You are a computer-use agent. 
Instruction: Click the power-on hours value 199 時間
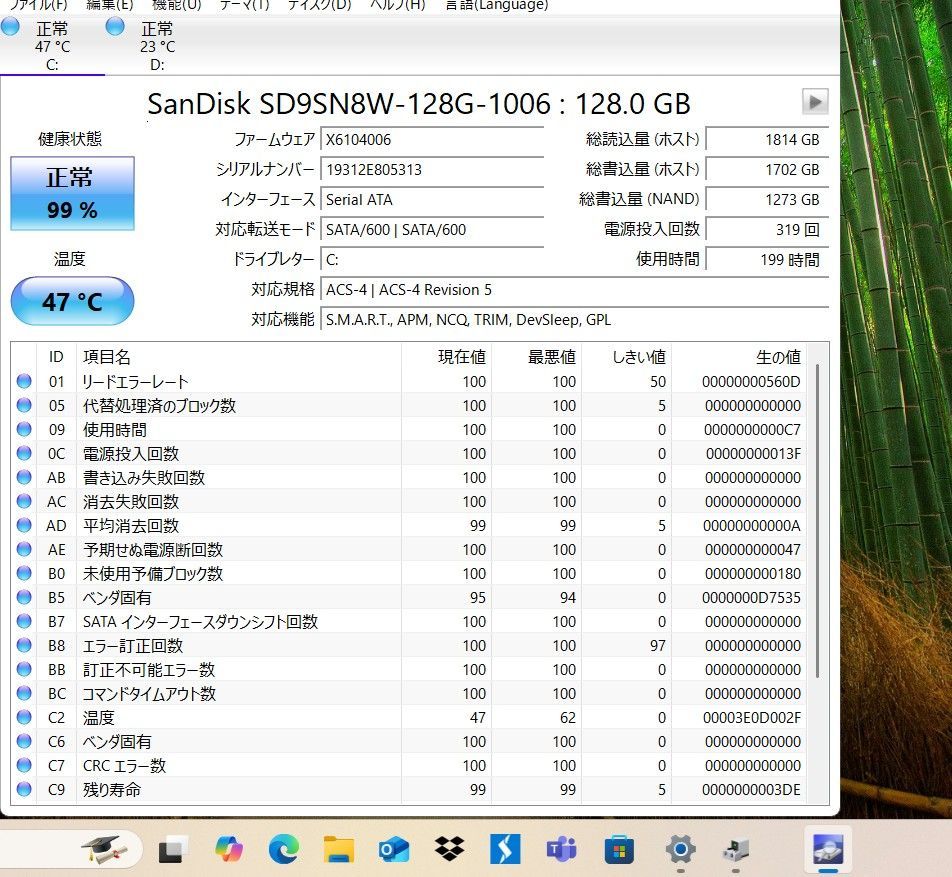(767, 260)
